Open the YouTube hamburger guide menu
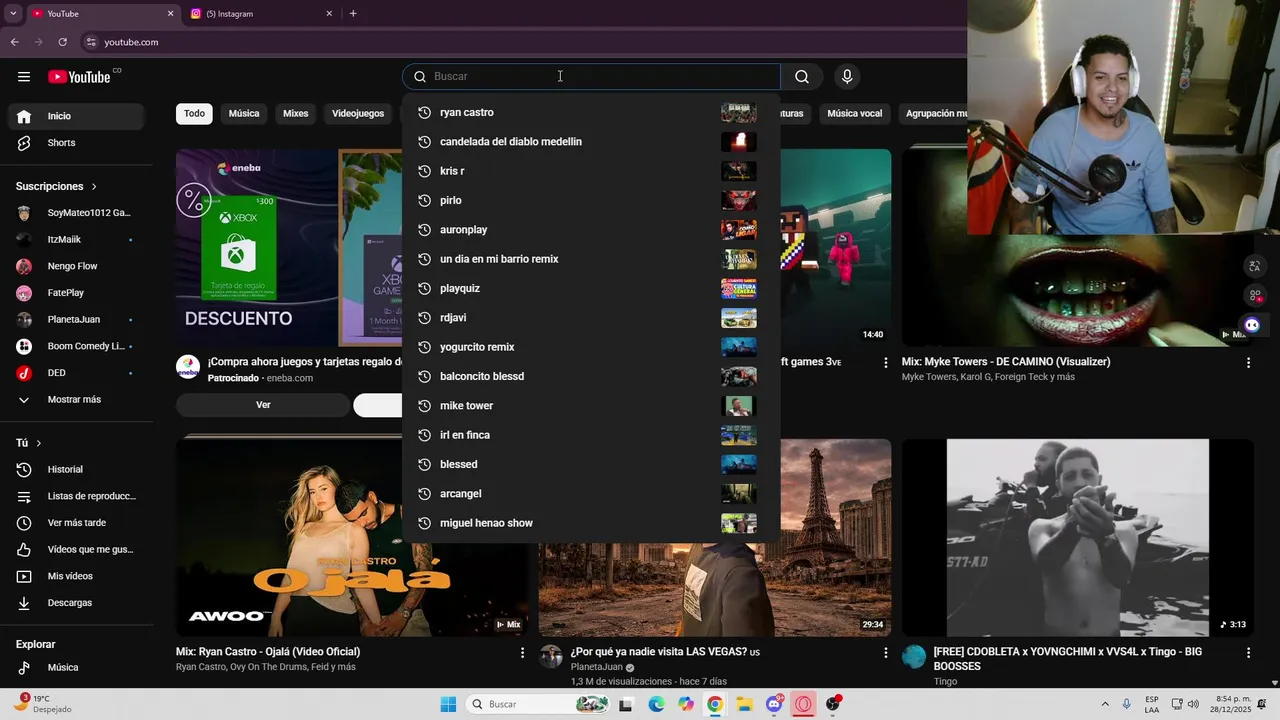Image resolution: width=1280 pixels, height=720 pixels. [x=24, y=77]
